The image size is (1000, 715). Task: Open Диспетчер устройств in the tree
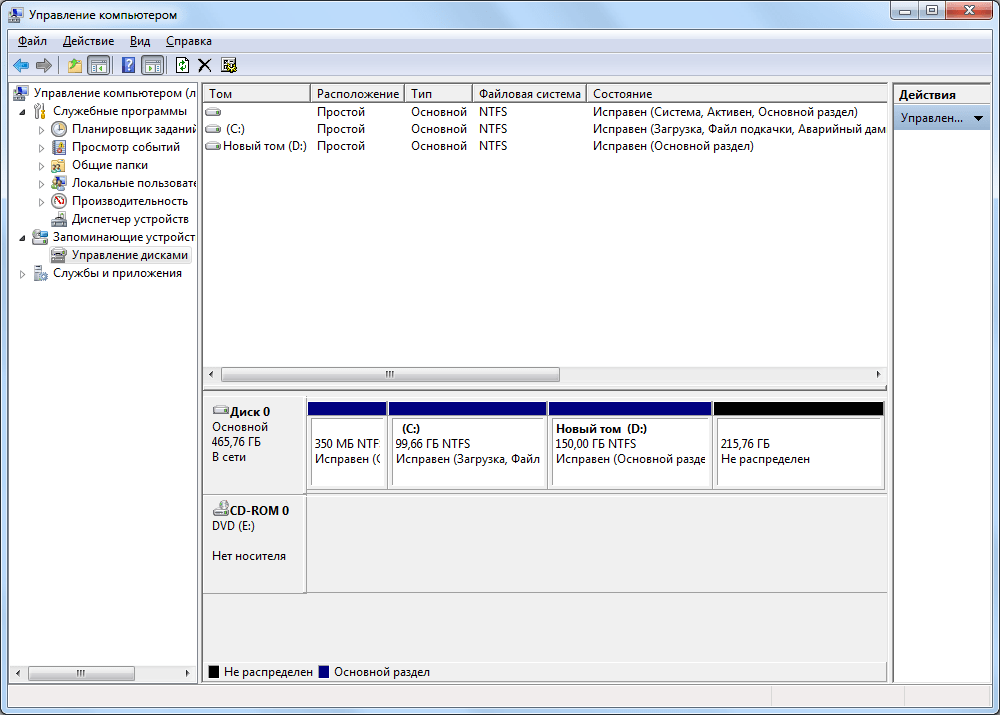pos(129,219)
